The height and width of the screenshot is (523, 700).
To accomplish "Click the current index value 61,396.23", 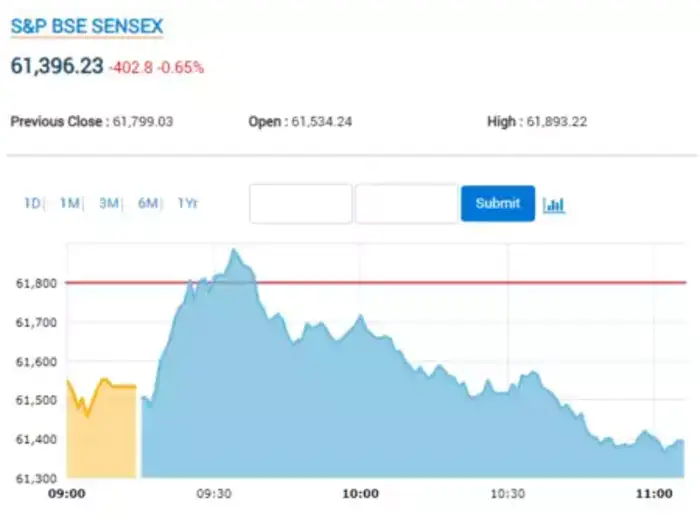I will (57, 66).
